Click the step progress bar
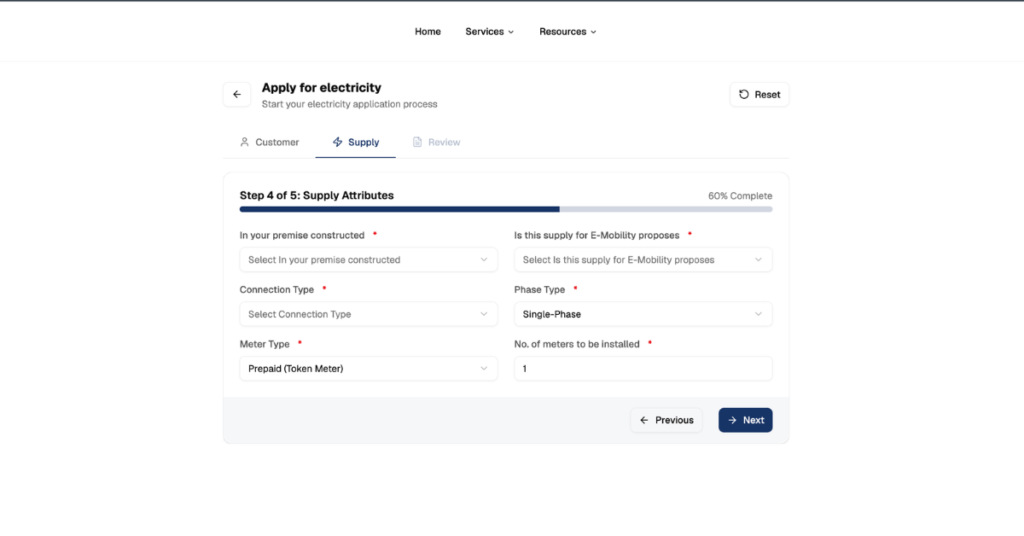The width and height of the screenshot is (1024, 536). point(506,210)
